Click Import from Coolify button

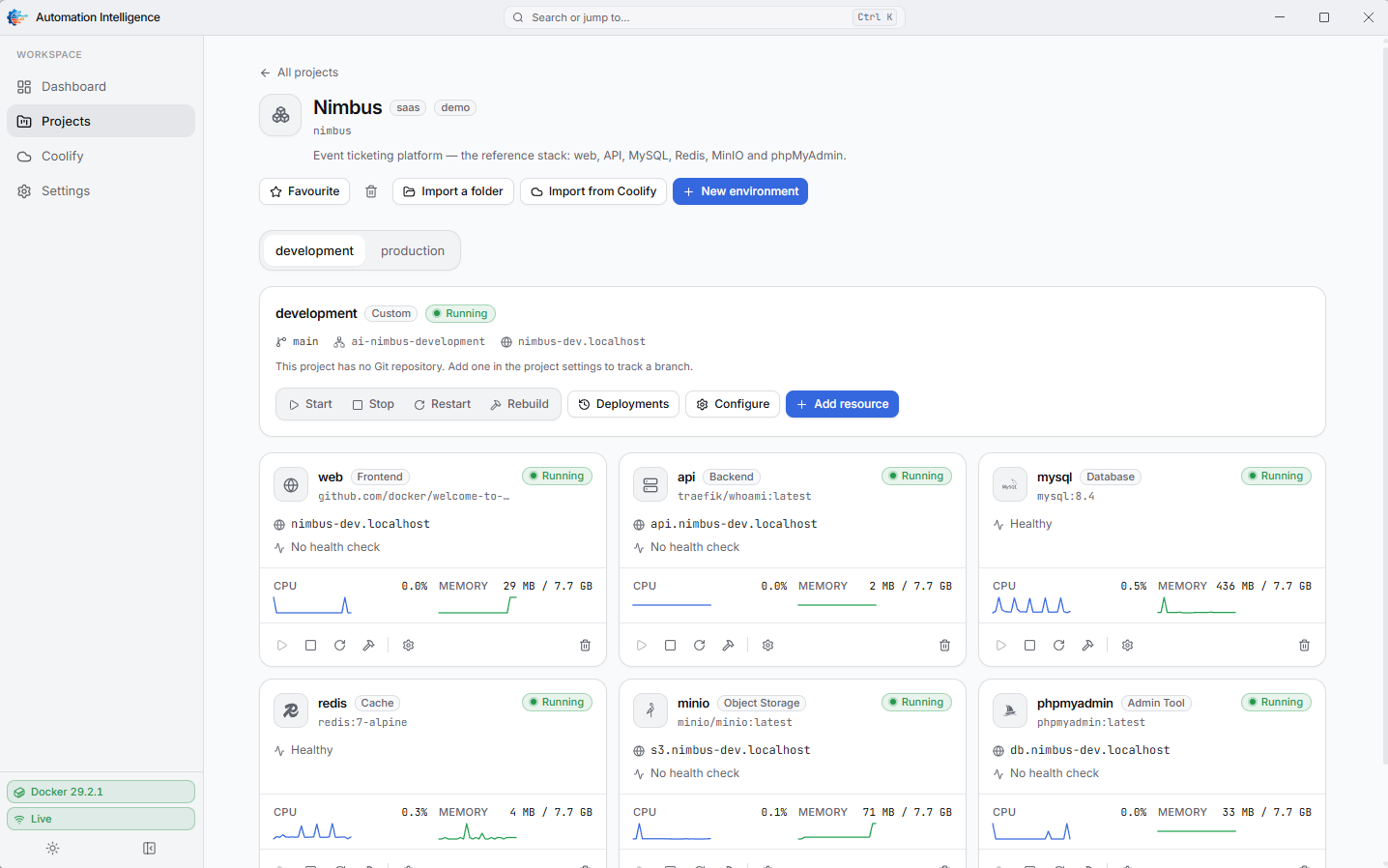[593, 191]
